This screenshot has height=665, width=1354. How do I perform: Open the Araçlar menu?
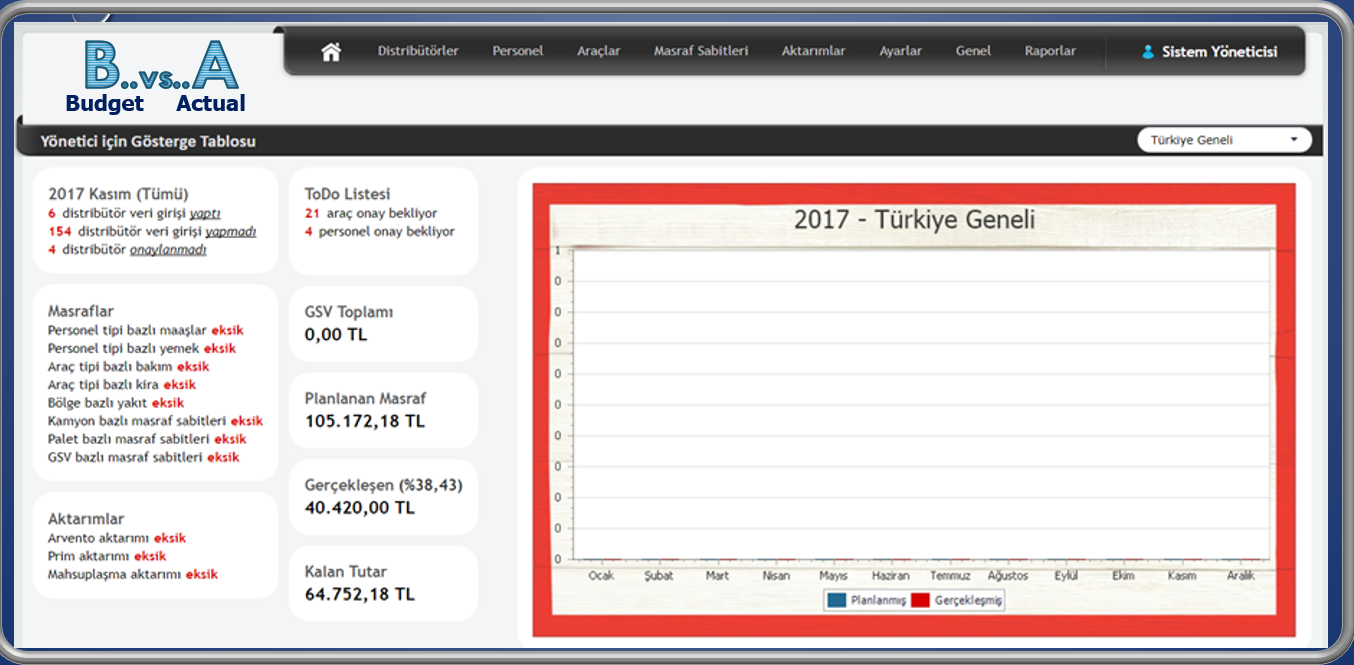coord(599,51)
